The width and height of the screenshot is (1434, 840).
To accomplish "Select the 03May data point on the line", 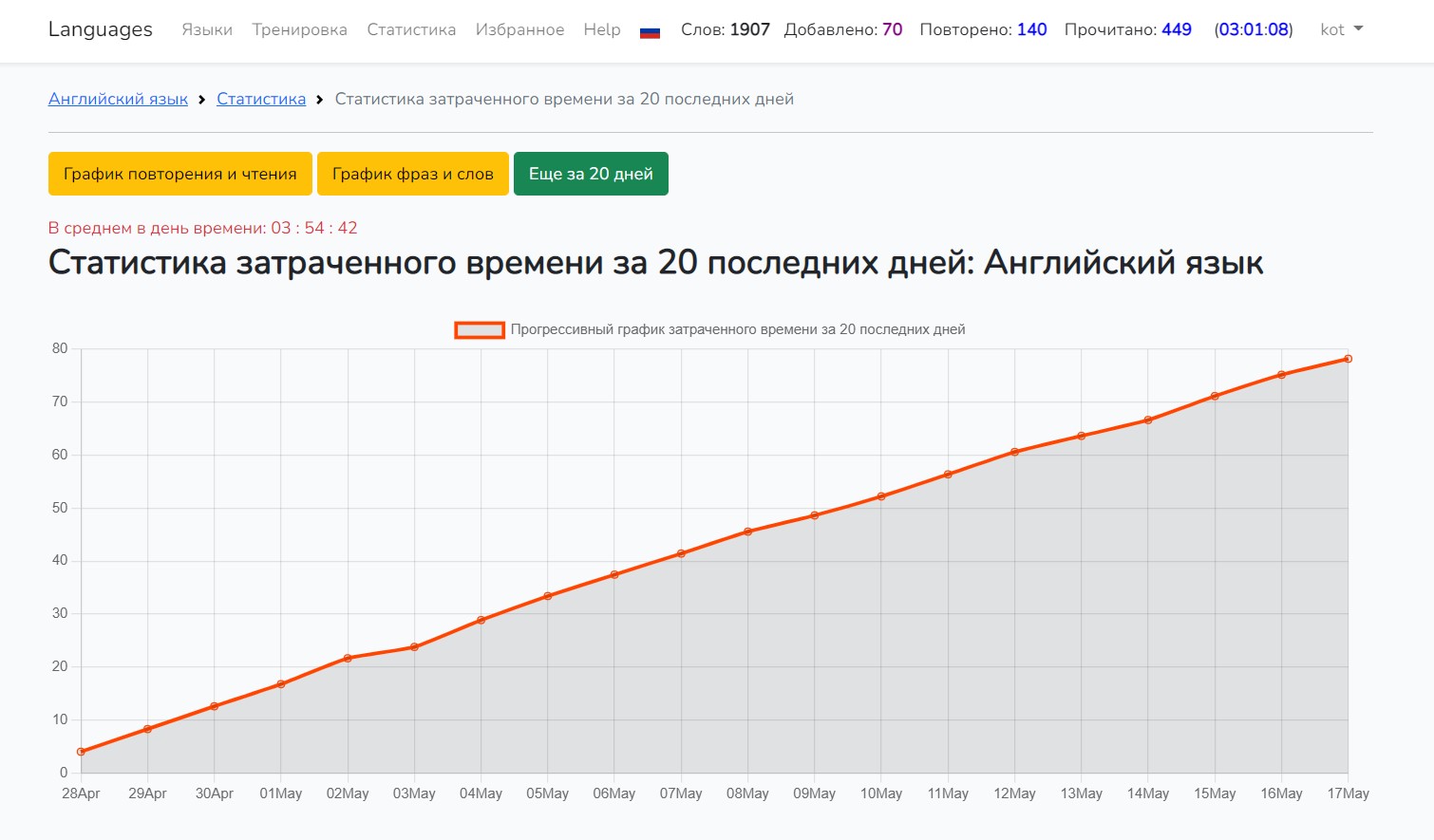I will point(414,647).
